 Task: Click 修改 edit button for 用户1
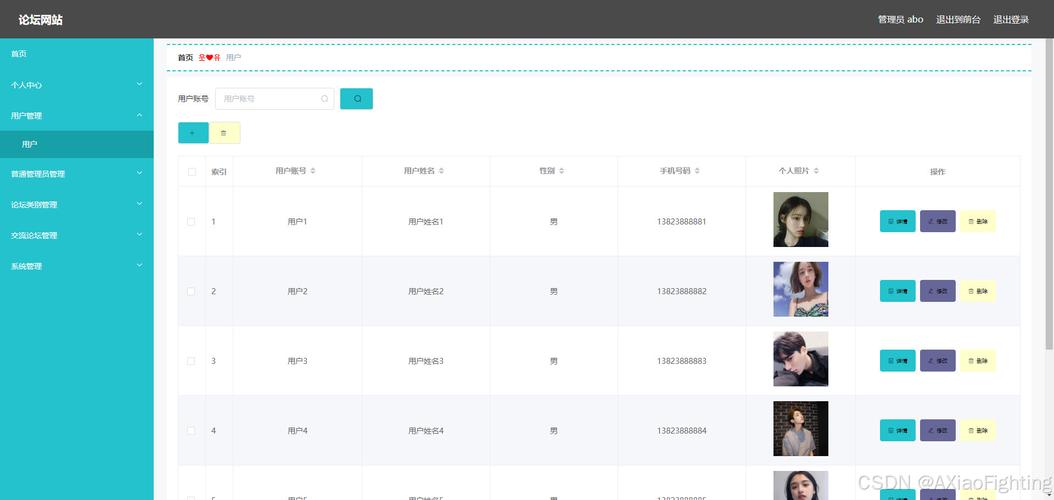point(938,221)
